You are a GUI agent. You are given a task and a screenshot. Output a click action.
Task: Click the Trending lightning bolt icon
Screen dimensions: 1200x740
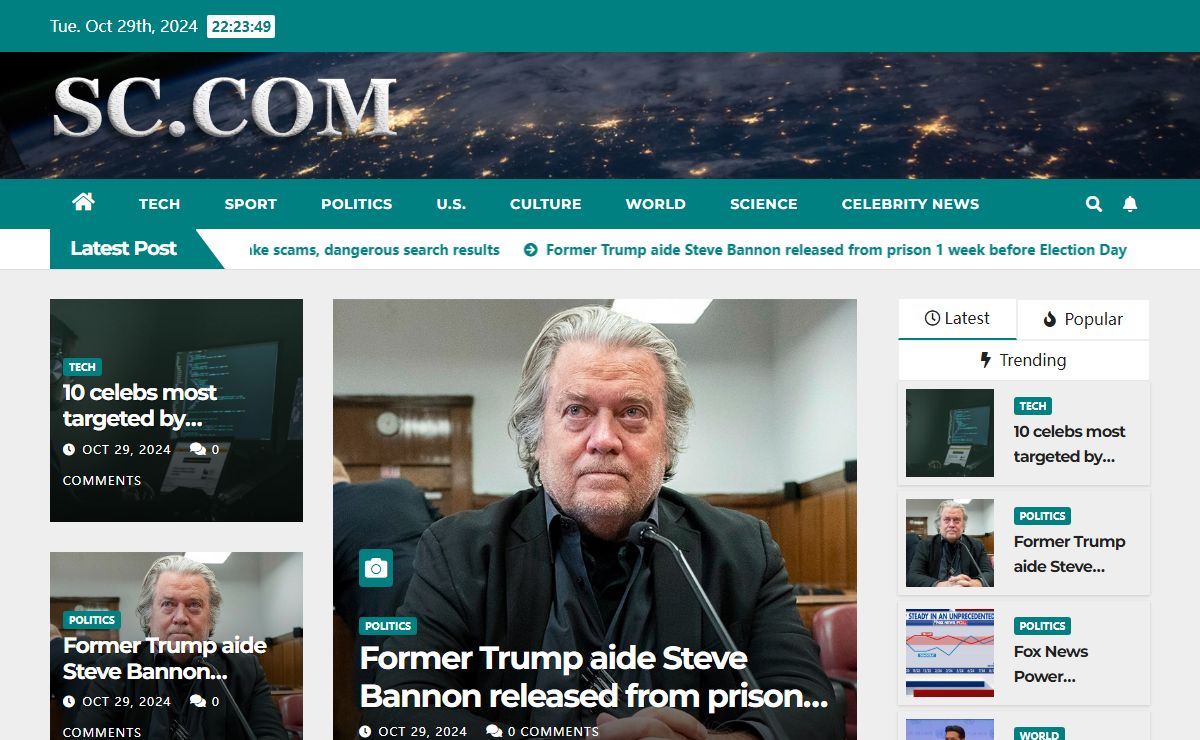click(x=986, y=360)
